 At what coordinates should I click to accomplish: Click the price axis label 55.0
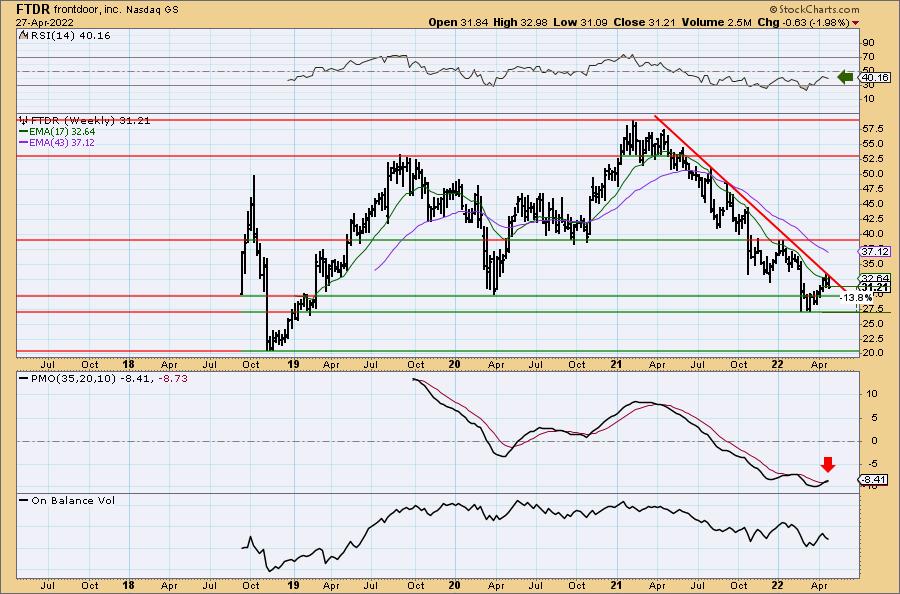[x=872, y=143]
